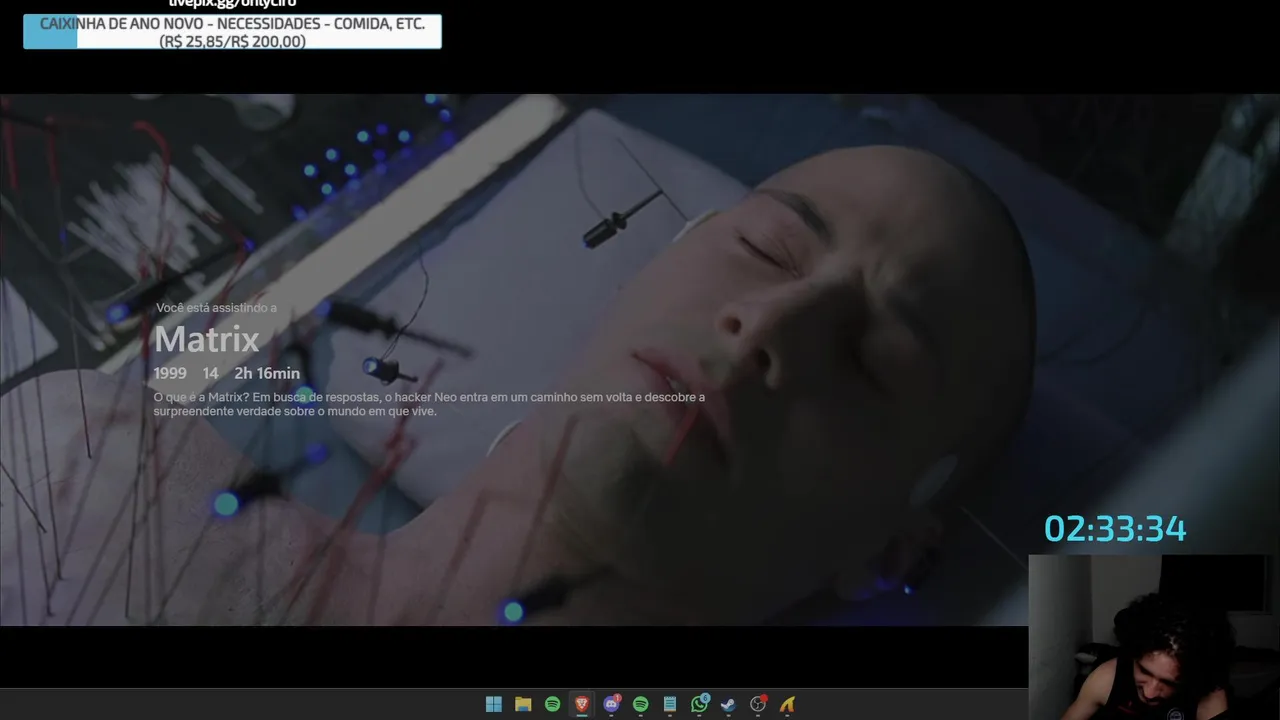Open Steam from the taskbar

(729, 704)
